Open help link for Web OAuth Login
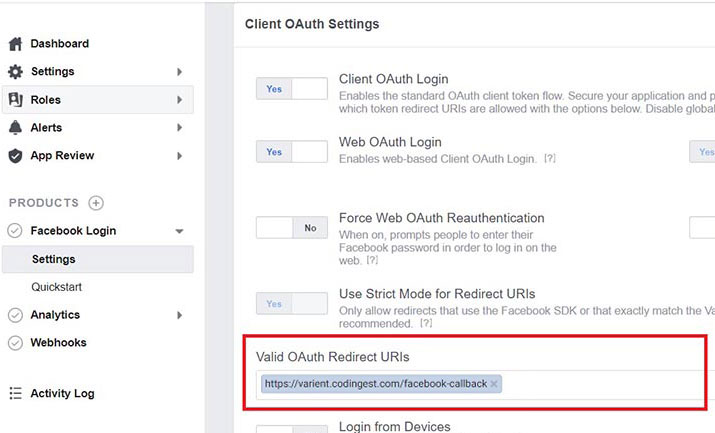 point(549,159)
